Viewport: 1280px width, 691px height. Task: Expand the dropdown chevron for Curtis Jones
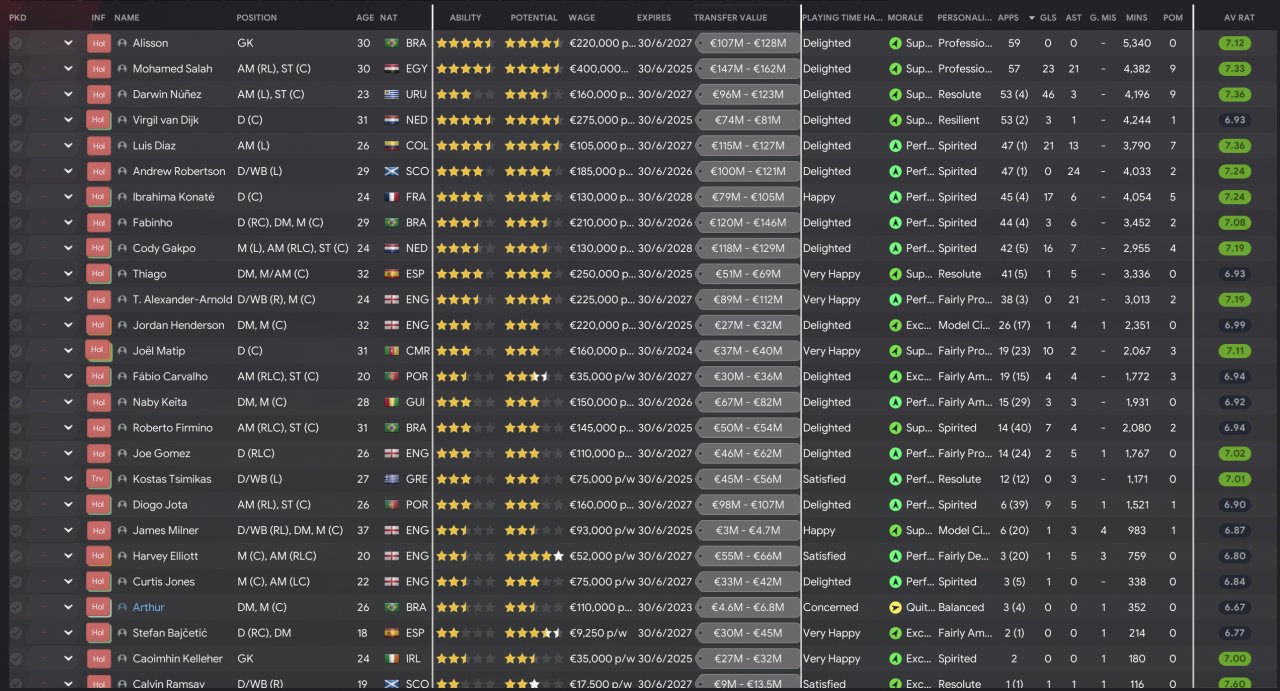(68, 582)
